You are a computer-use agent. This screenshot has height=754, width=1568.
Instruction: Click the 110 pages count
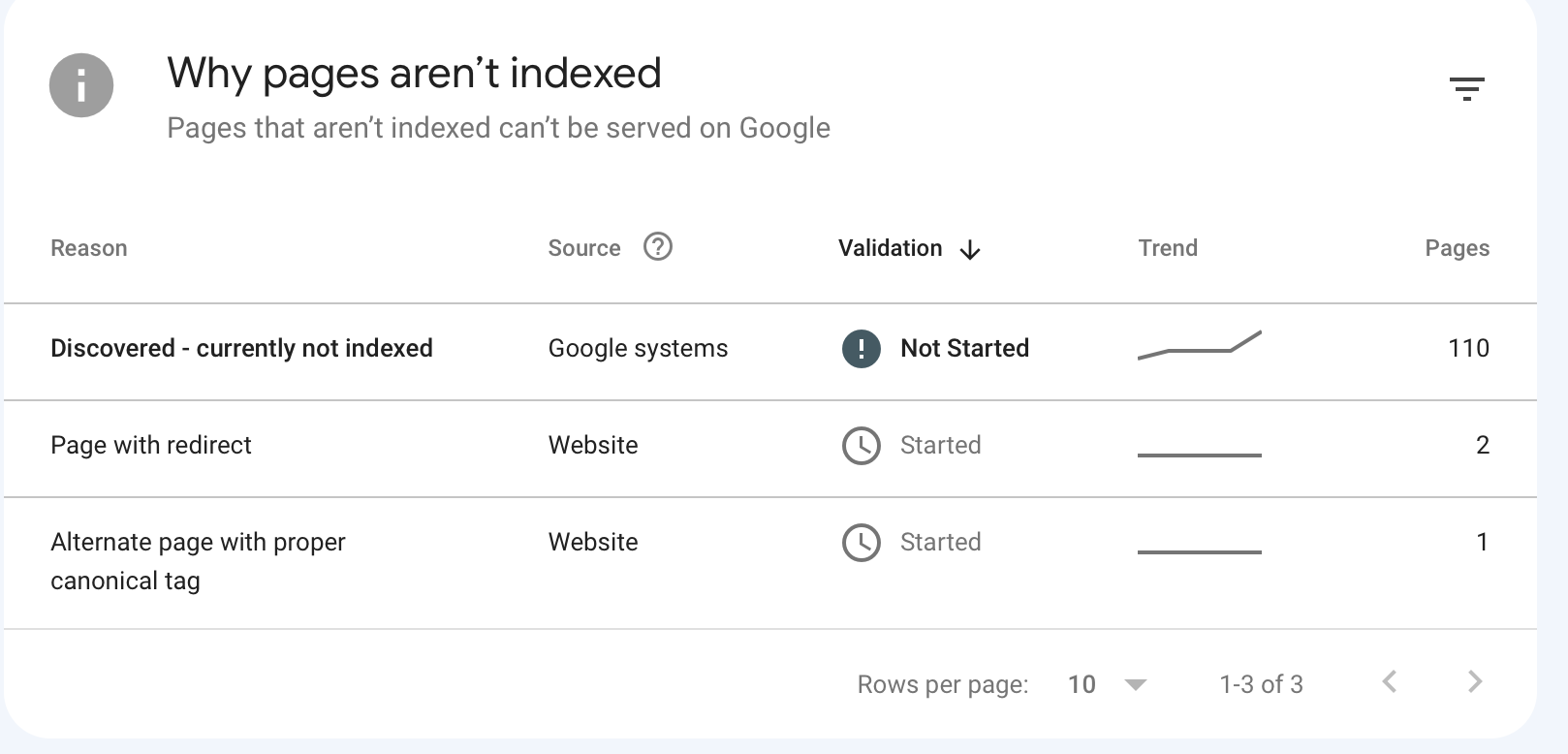click(1468, 348)
